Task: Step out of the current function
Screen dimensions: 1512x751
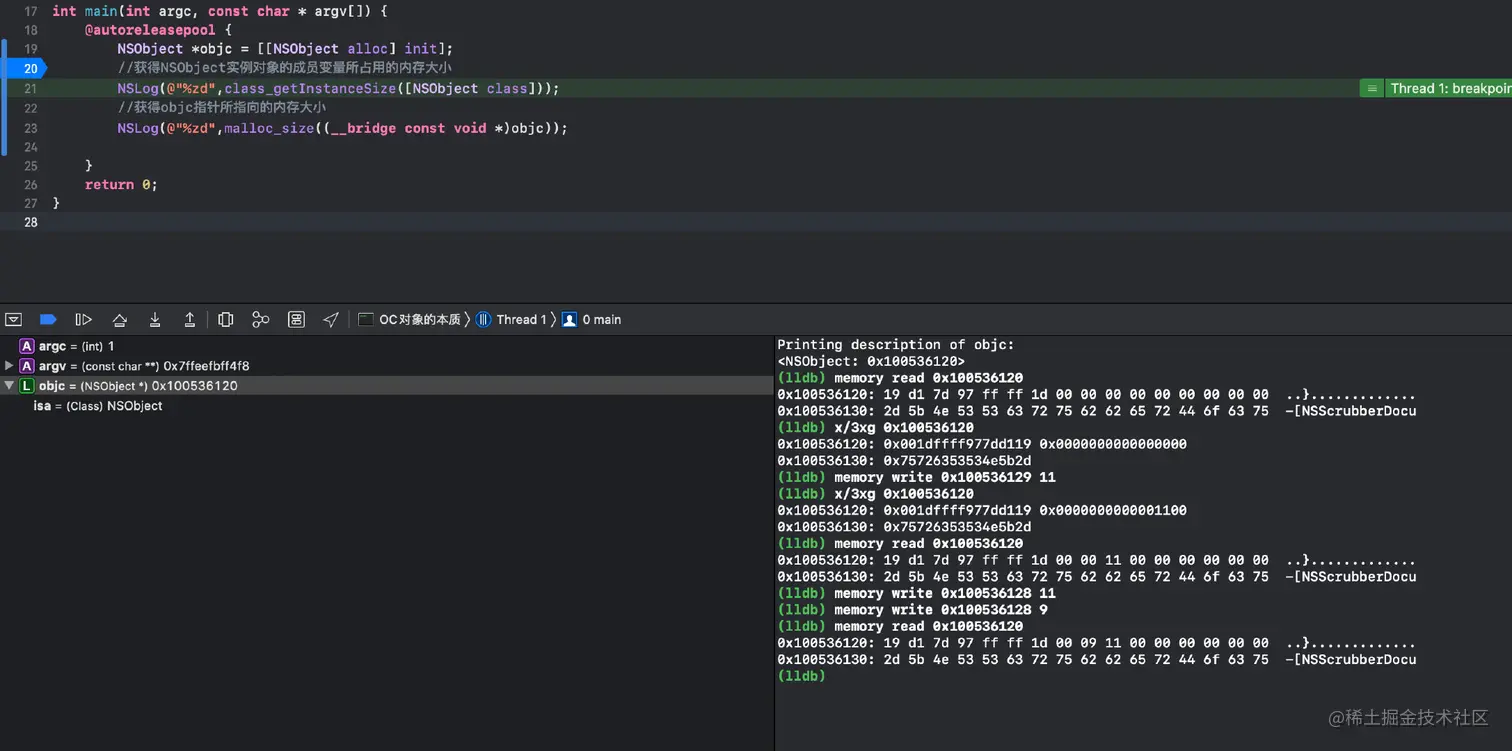Action: pyautogui.click(x=189, y=320)
